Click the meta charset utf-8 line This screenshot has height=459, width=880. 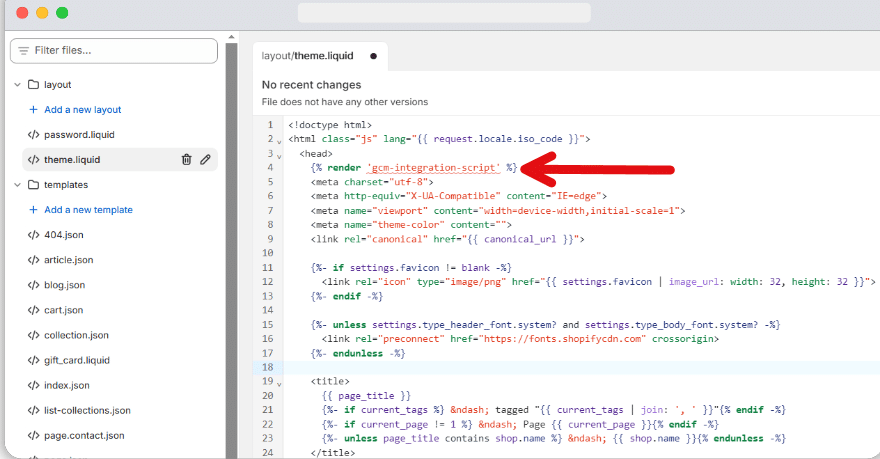click(x=372, y=182)
